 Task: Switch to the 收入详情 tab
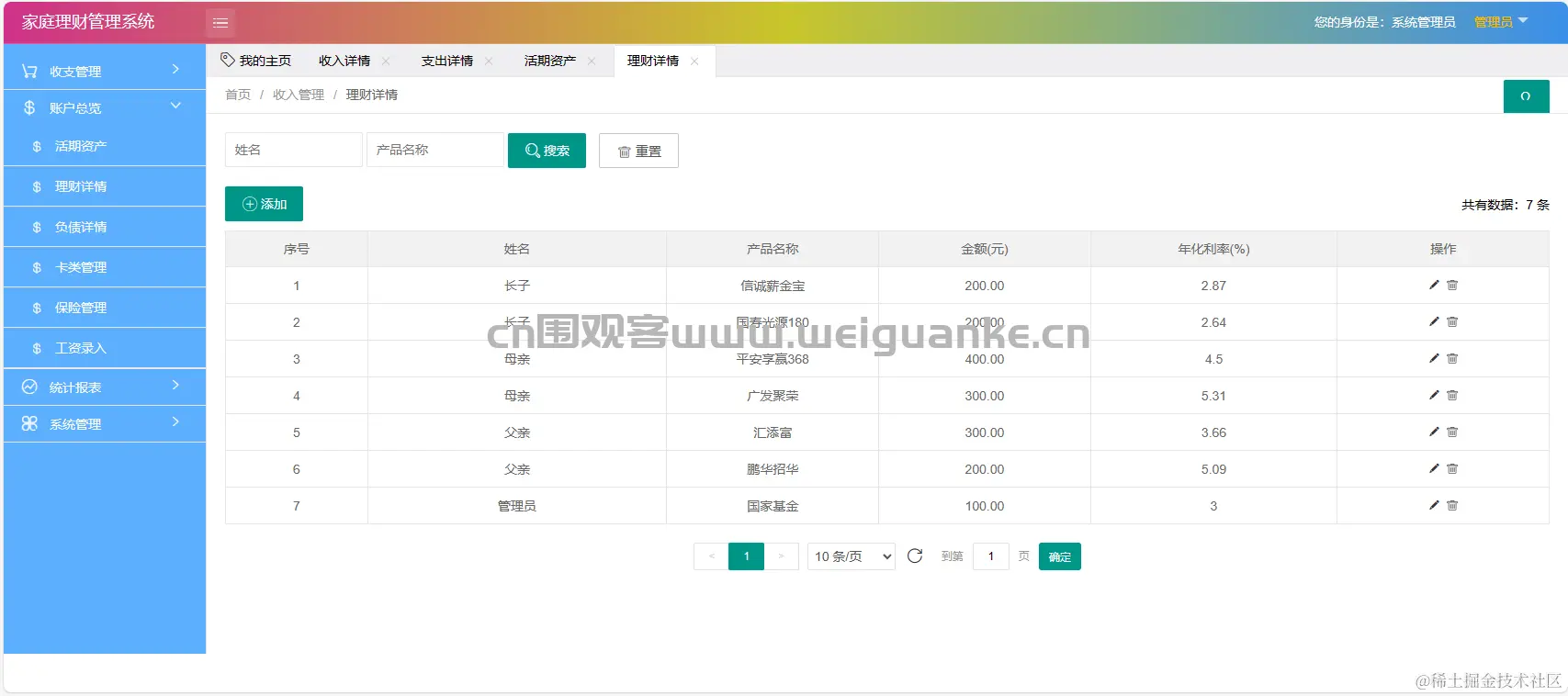pos(344,61)
